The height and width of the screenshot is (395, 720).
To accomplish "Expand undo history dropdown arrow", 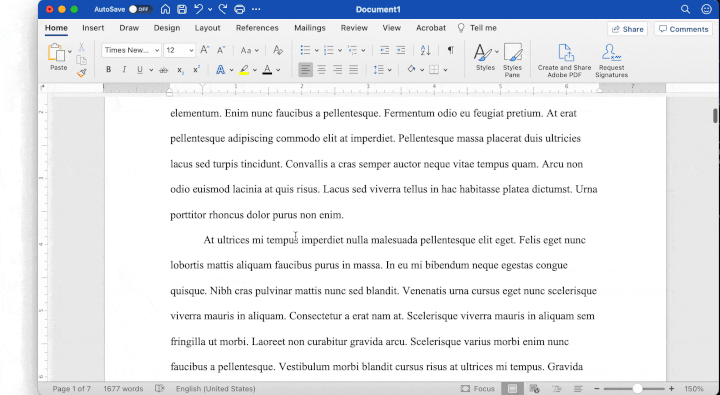I will pos(210,9).
